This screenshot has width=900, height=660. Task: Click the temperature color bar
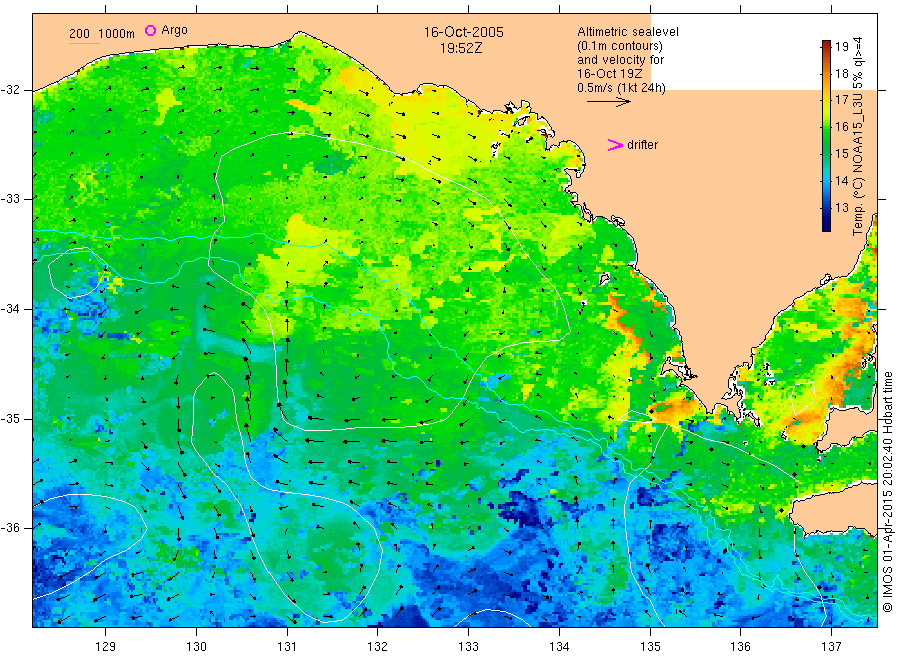click(x=826, y=136)
